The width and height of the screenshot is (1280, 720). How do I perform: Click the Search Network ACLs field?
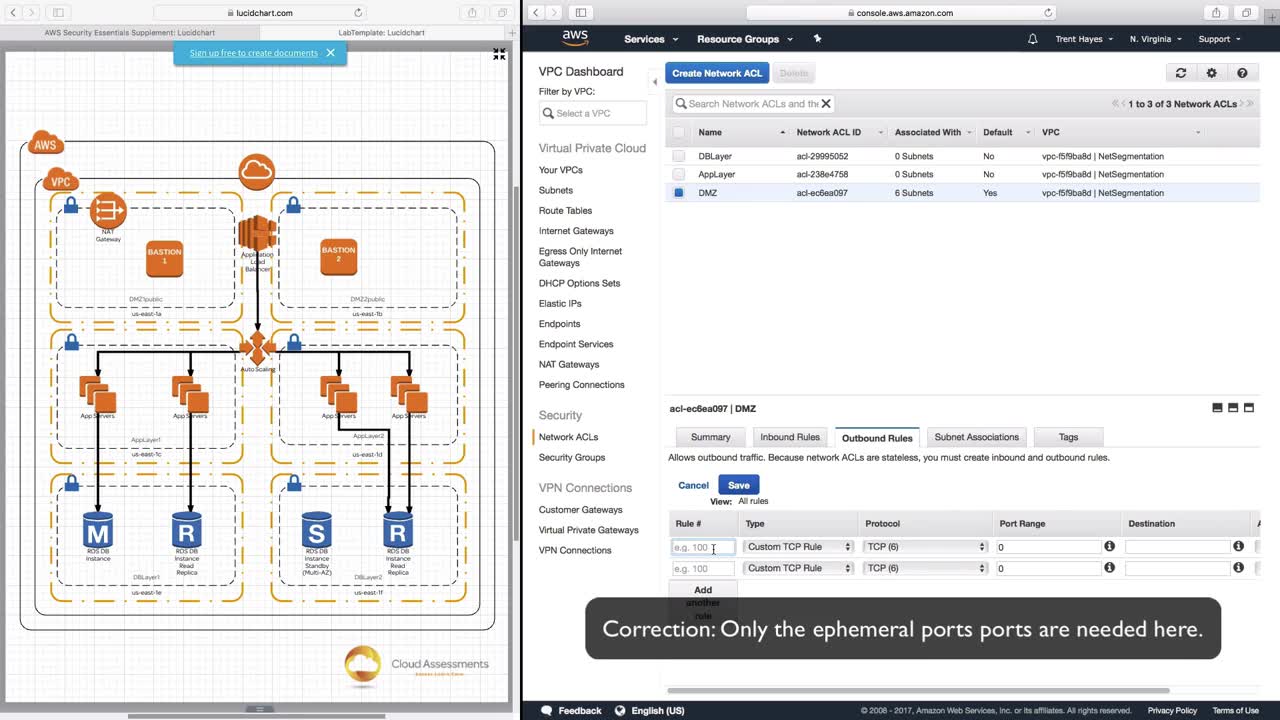752,103
